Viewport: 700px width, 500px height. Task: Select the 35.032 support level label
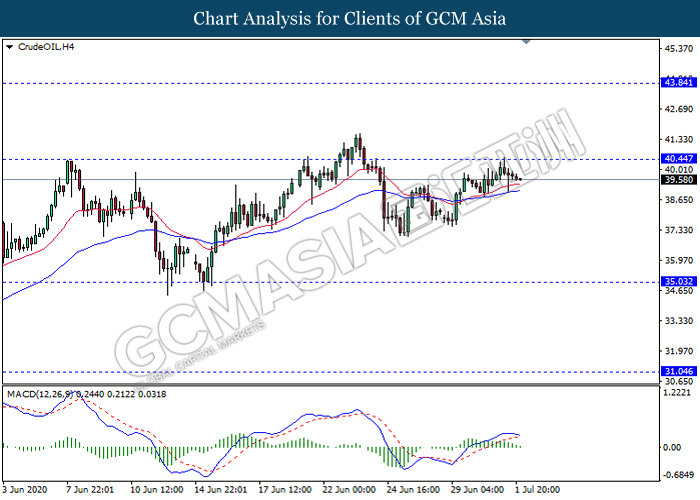[x=679, y=281]
